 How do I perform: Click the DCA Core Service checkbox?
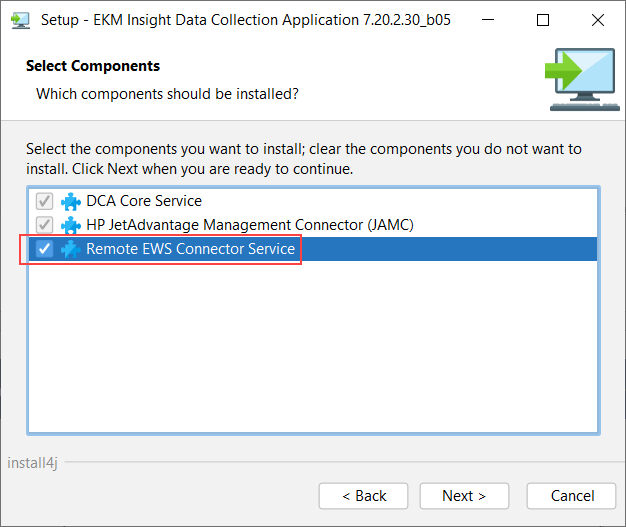(44, 201)
